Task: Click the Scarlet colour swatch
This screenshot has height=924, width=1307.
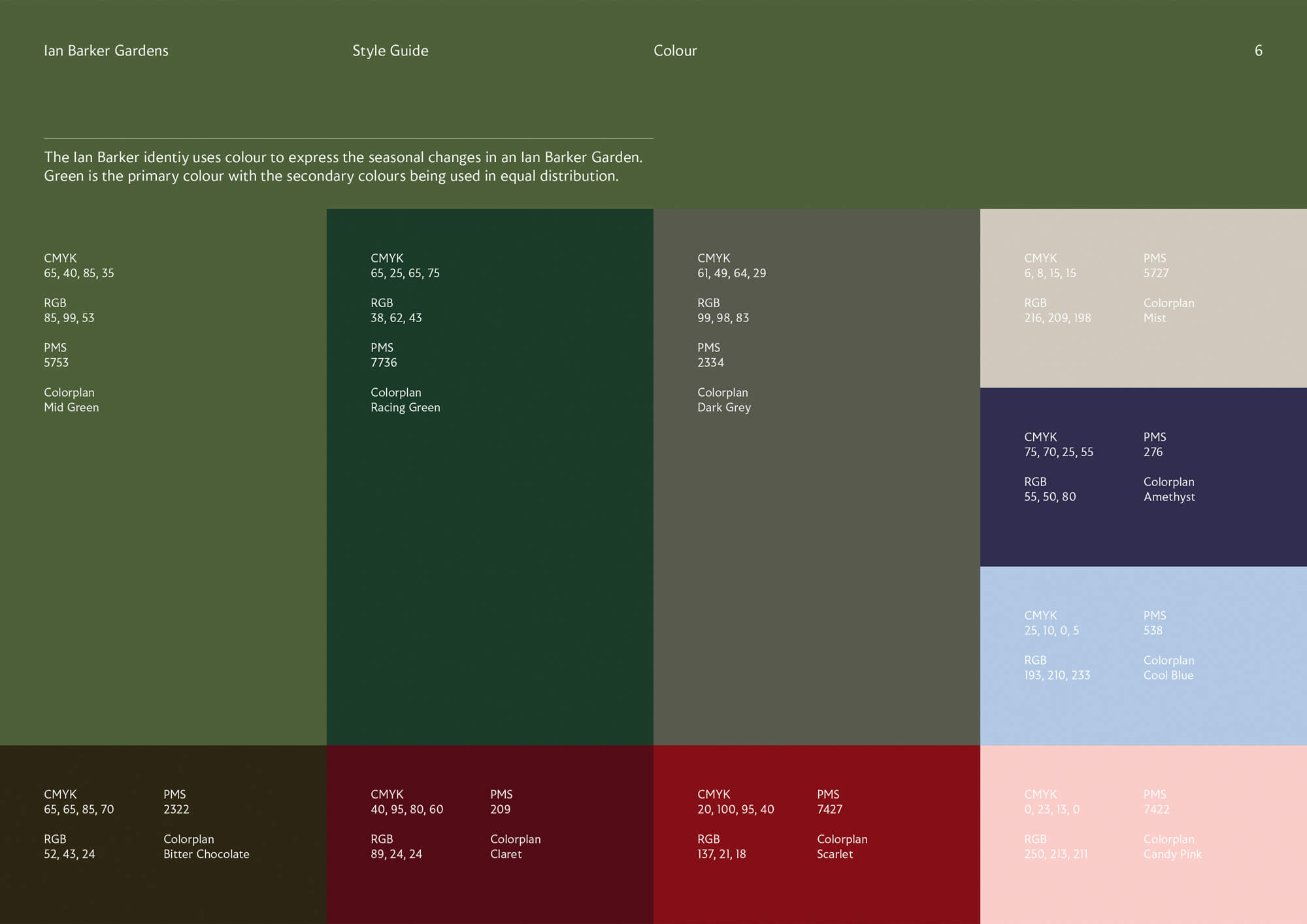Action: [817, 892]
